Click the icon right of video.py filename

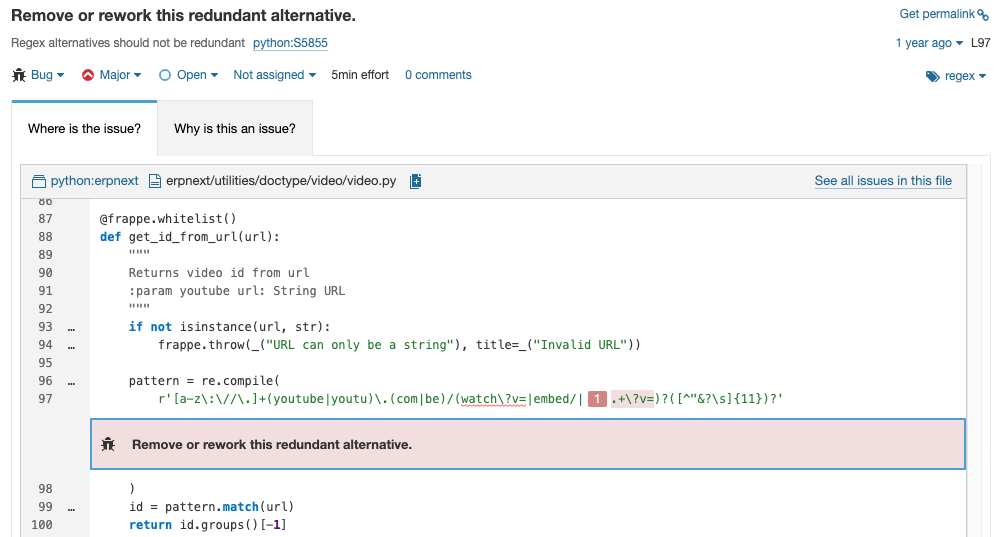coord(416,181)
